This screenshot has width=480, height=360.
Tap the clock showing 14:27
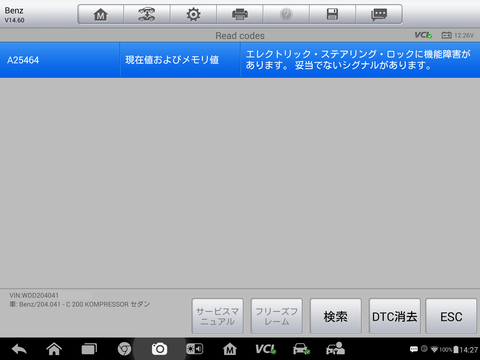coord(469,350)
